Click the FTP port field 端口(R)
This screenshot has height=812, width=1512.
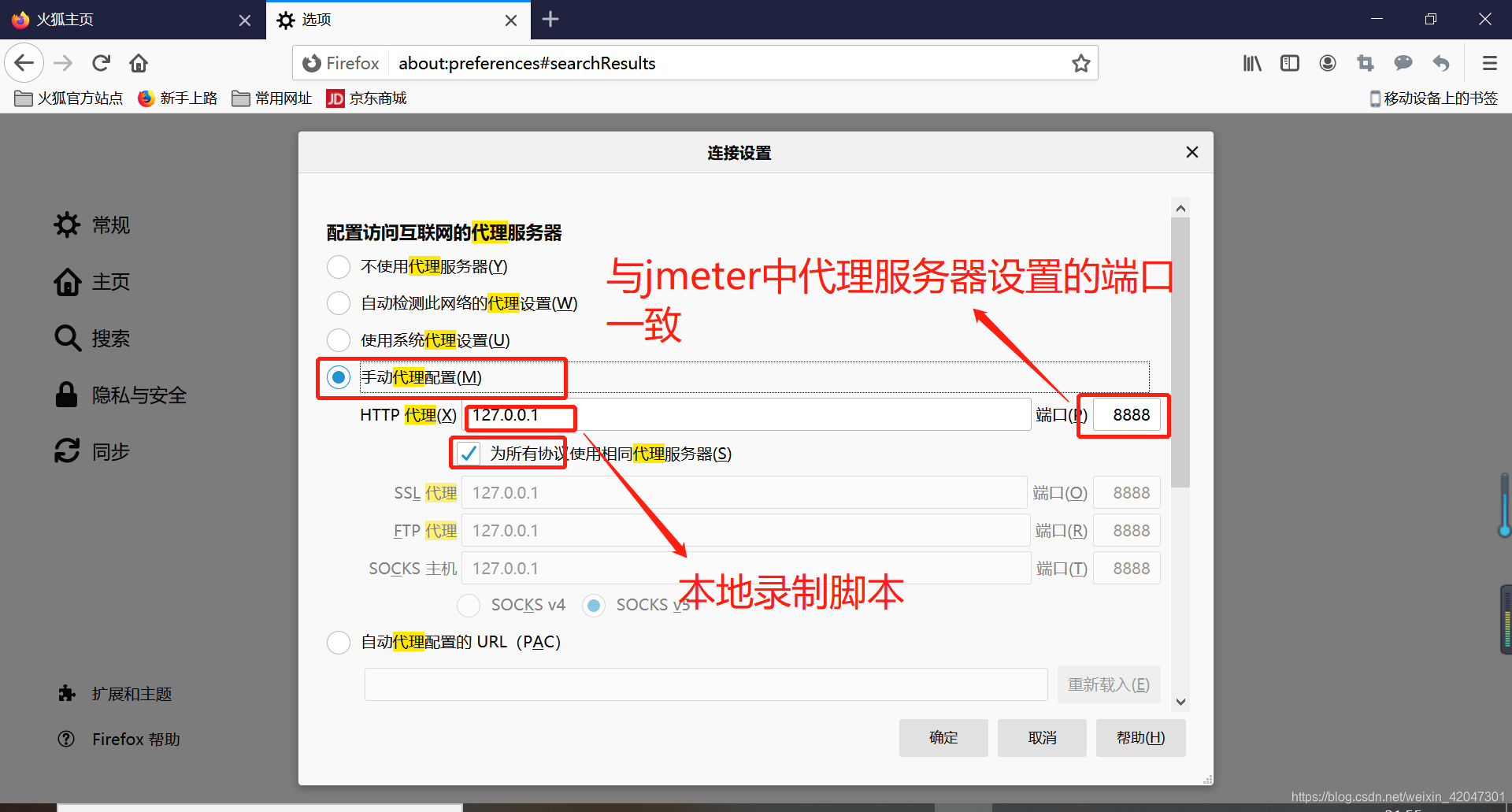tap(1127, 531)
